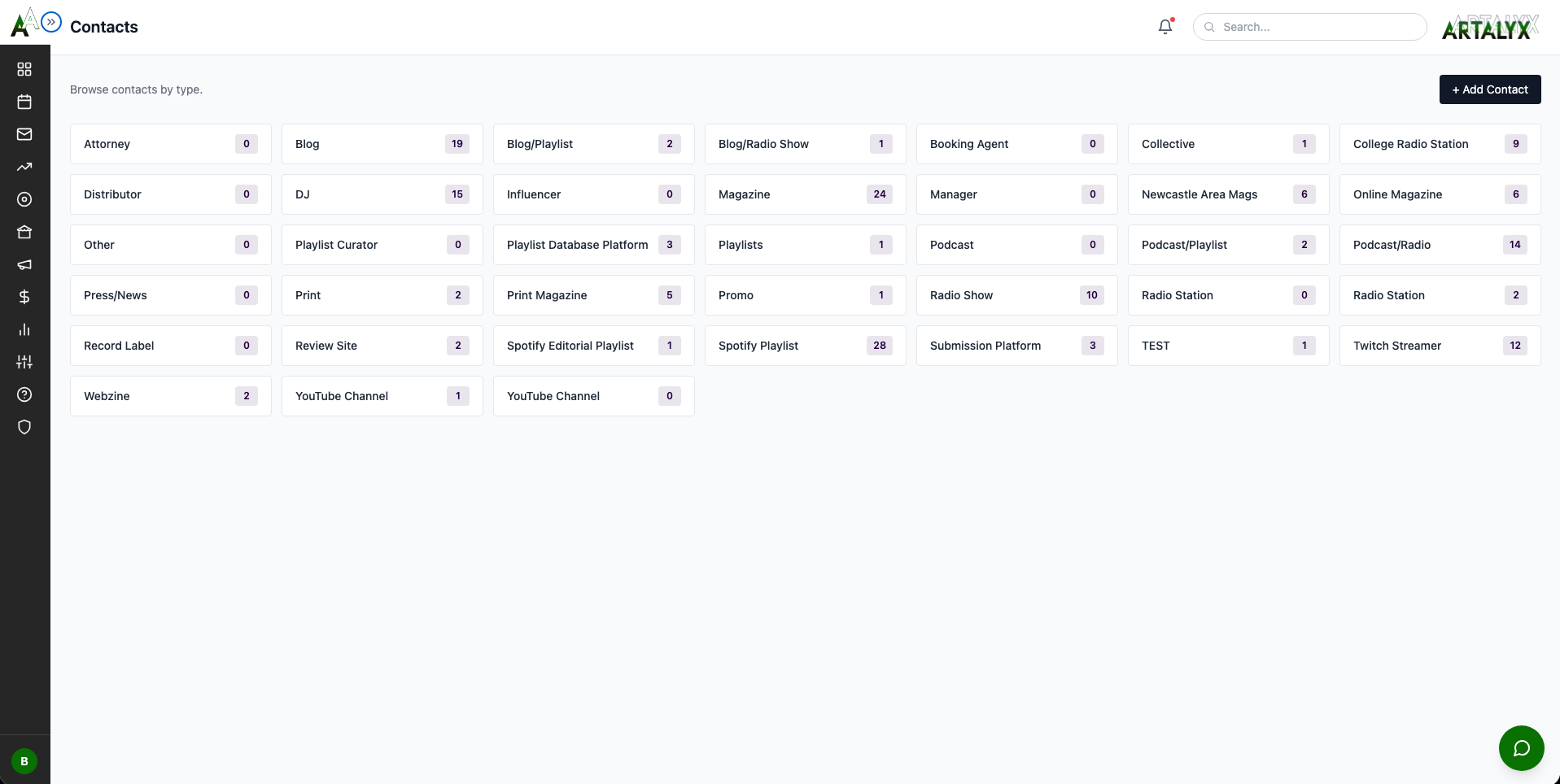The image size is (1560, 784).
Task: Select the Playlist Database Platform card
Action: tap(594, 245)
